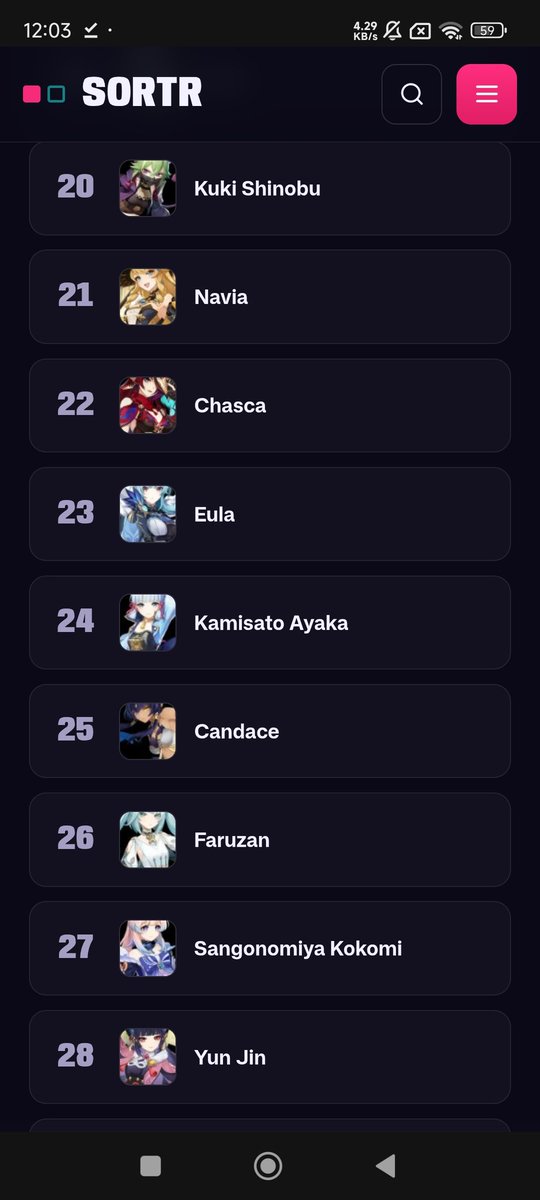540x1200 pixels.
Task: Open Android recent apps square button
Action: click(x=150, y=1165)
